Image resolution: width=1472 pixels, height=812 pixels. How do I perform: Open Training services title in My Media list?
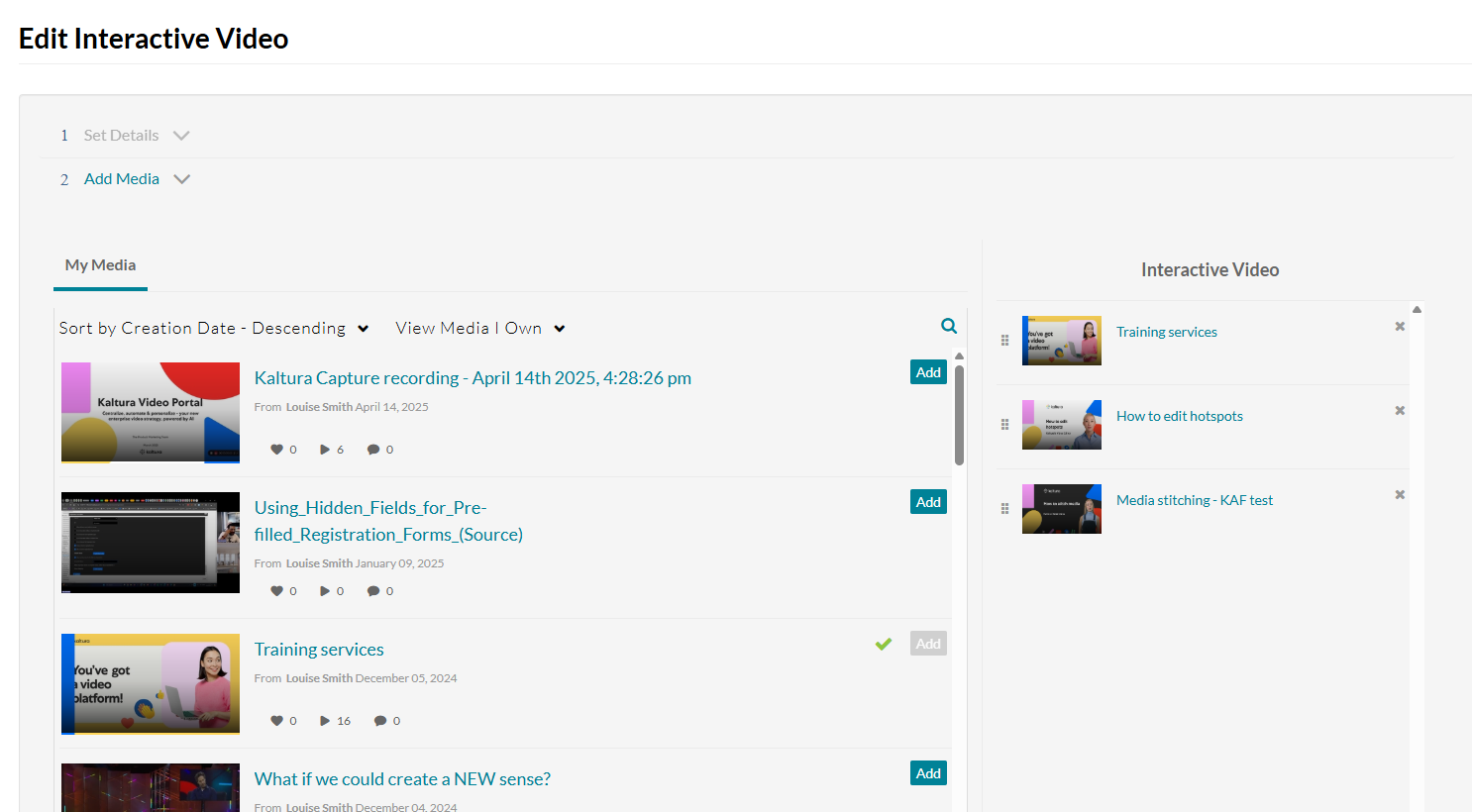point(319,650)
